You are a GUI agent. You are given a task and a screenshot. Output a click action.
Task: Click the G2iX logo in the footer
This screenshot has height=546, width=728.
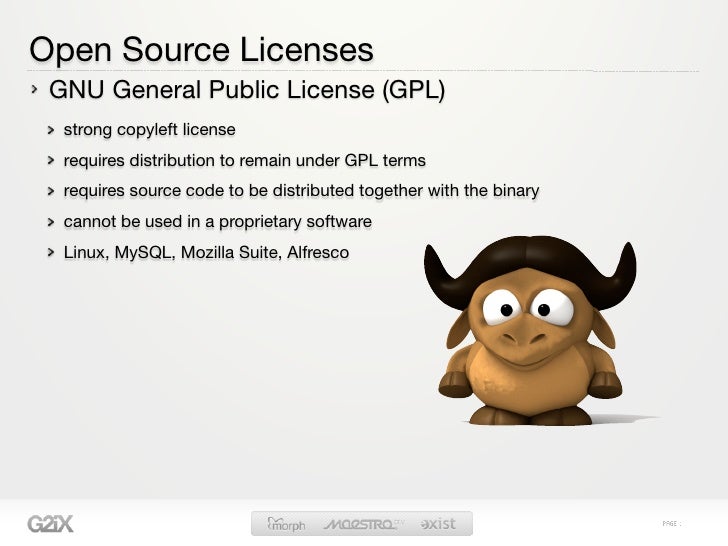click(50, 524)
